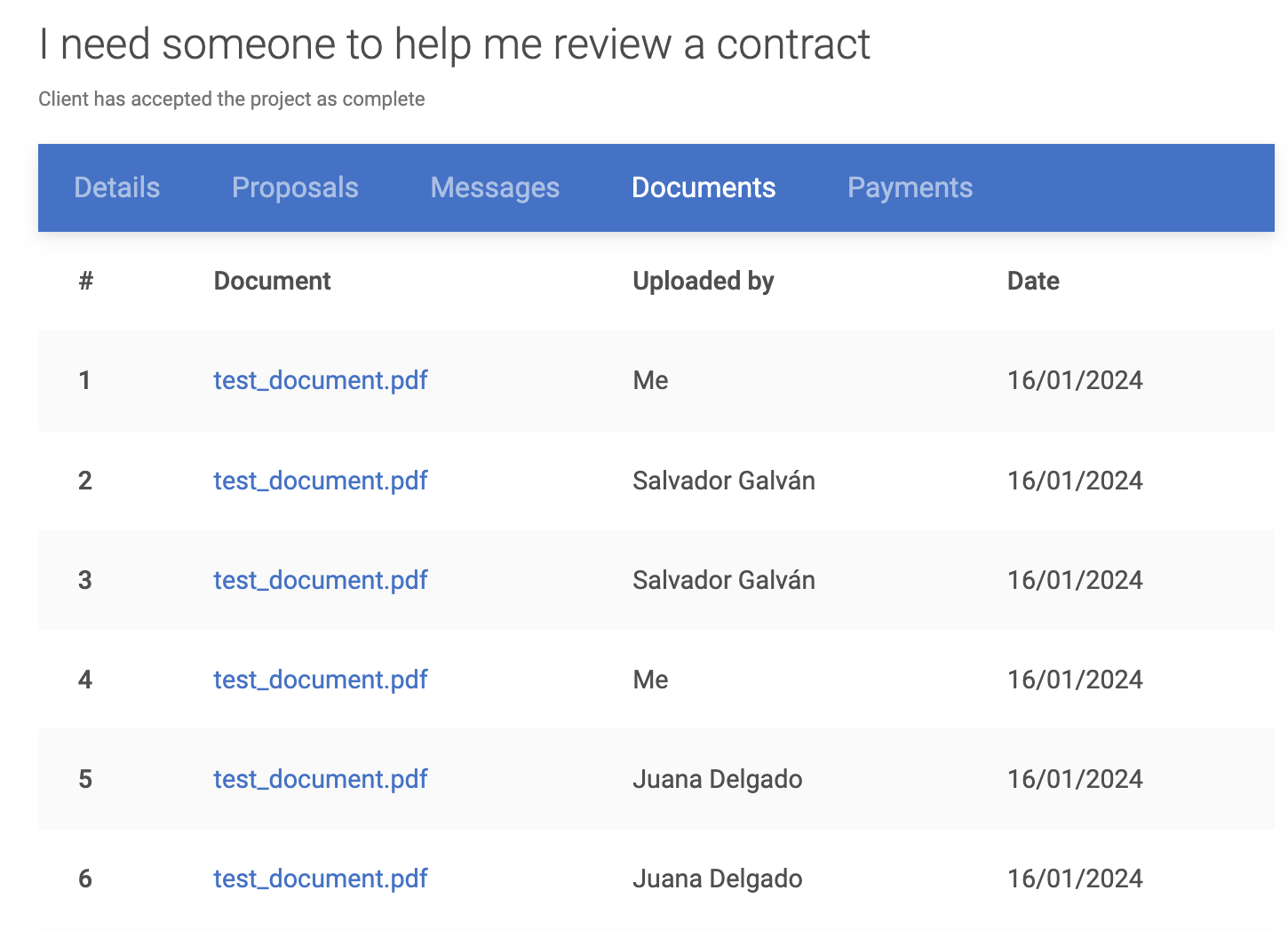1288x938 pixels.
Task: Switch to the Proposals tab
Action: (x=295, y=187)
